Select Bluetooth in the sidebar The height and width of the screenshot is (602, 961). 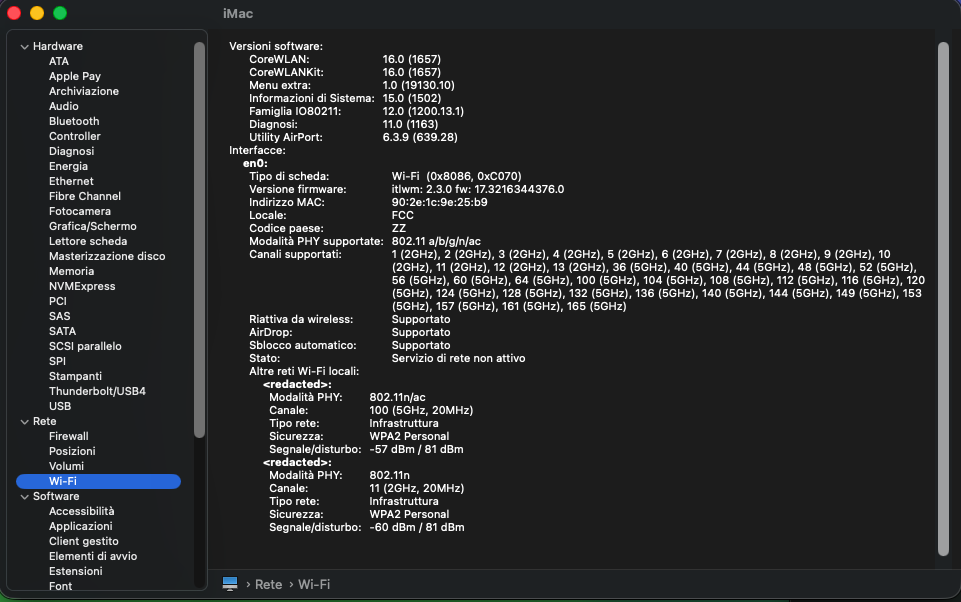click(x=74, y=121)
